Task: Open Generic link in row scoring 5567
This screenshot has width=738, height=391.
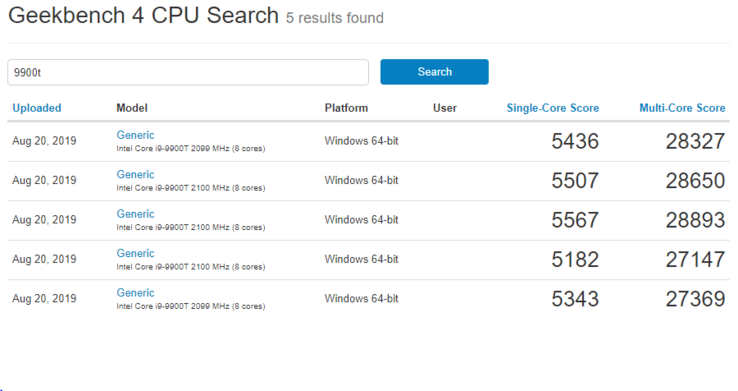Action: coord(136,214)
